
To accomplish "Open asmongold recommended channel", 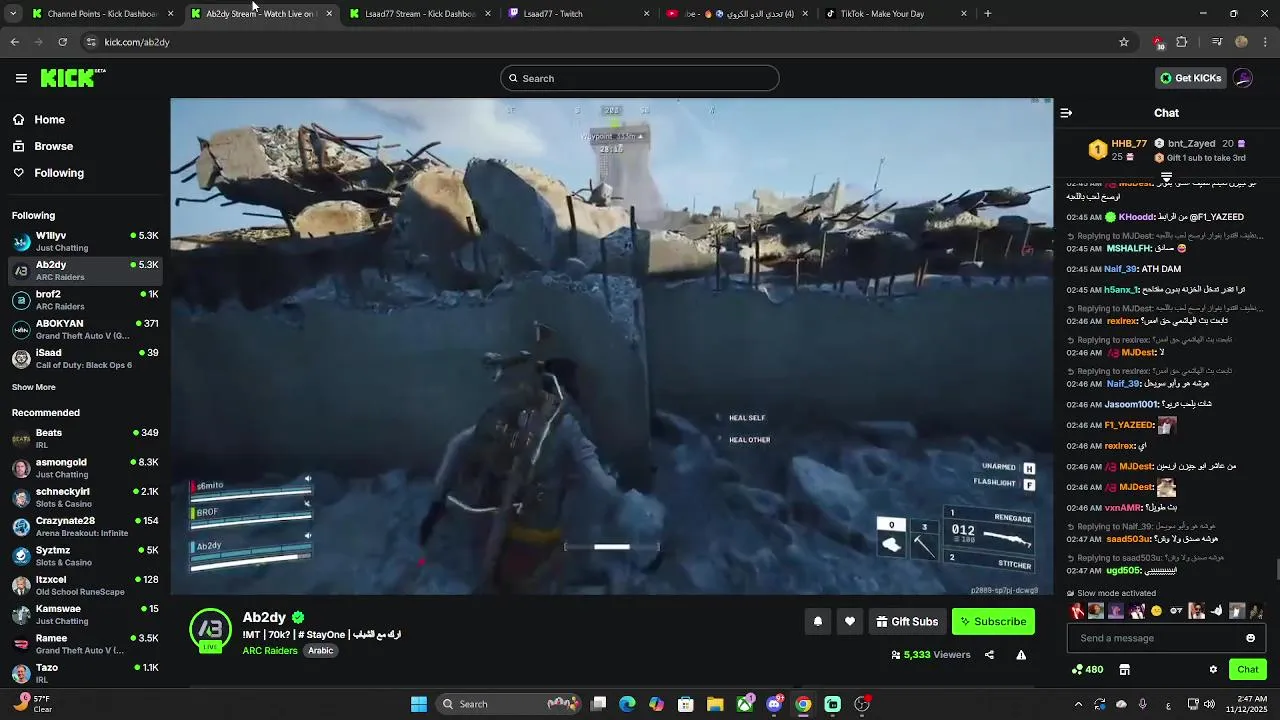I will pos(85,468).
